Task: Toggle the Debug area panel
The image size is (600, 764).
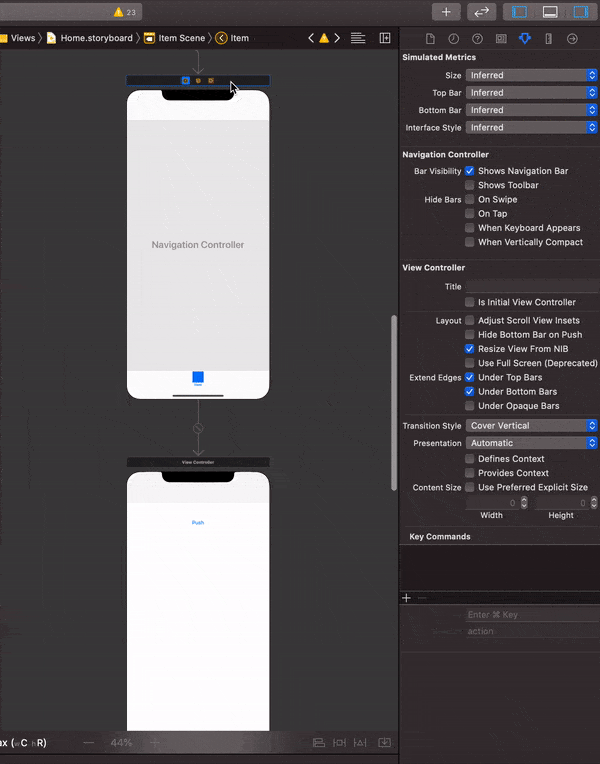Action: [x=550, y=12]
